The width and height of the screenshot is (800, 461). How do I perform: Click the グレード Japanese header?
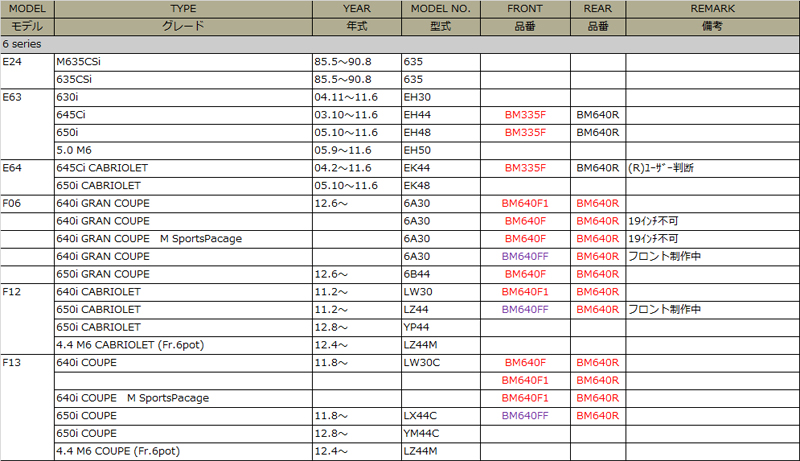[183, 27]
